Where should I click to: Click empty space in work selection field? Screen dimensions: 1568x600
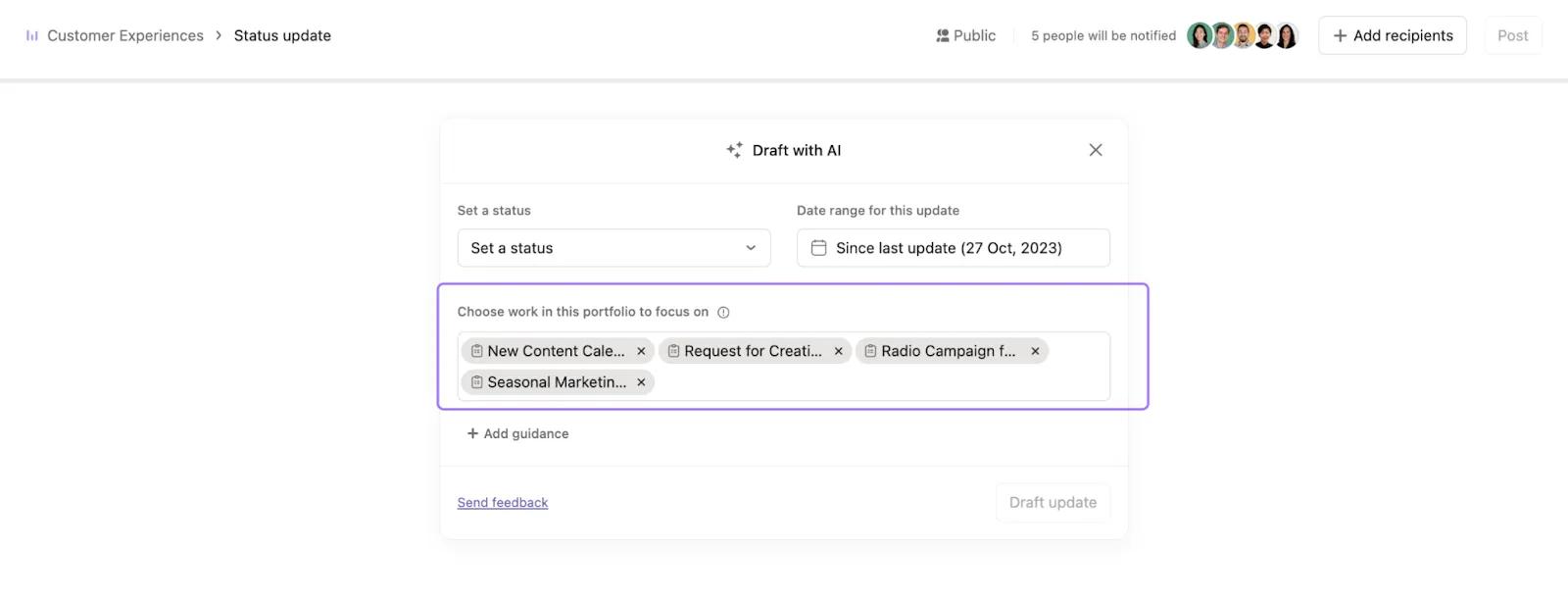(882, 382)
